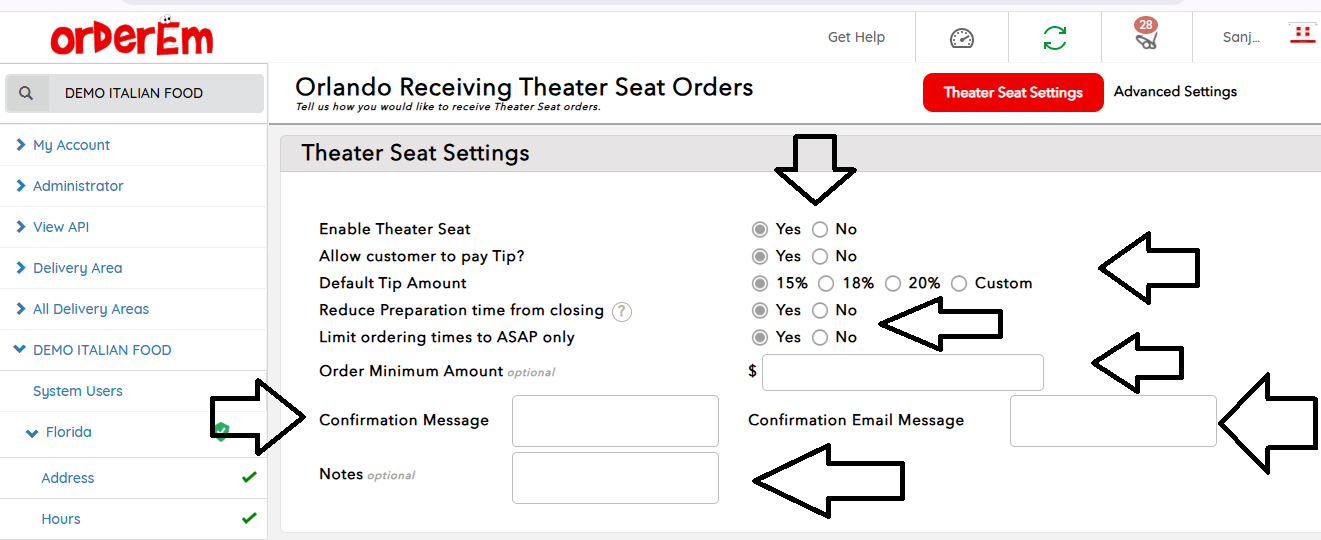Click the green shield icon beside Florida
1321x540 pixels.
point(221,431)
